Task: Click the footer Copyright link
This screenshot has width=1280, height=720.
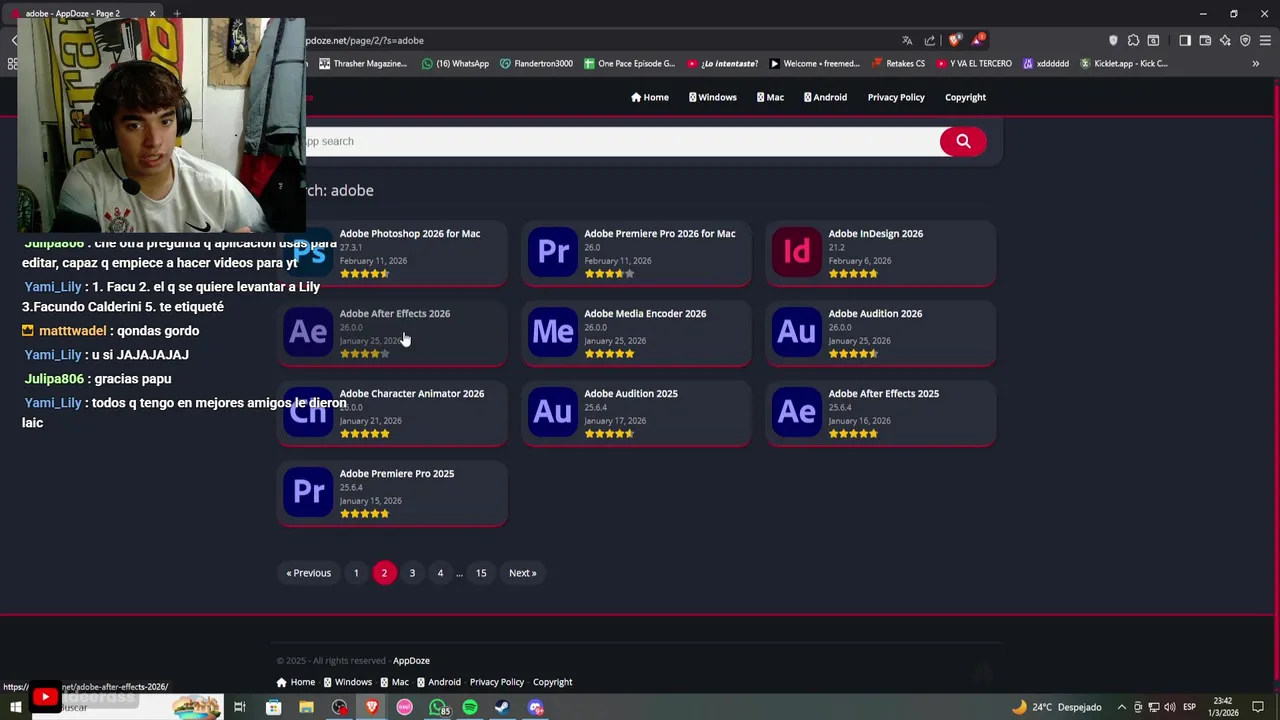Action: point(552,682)
